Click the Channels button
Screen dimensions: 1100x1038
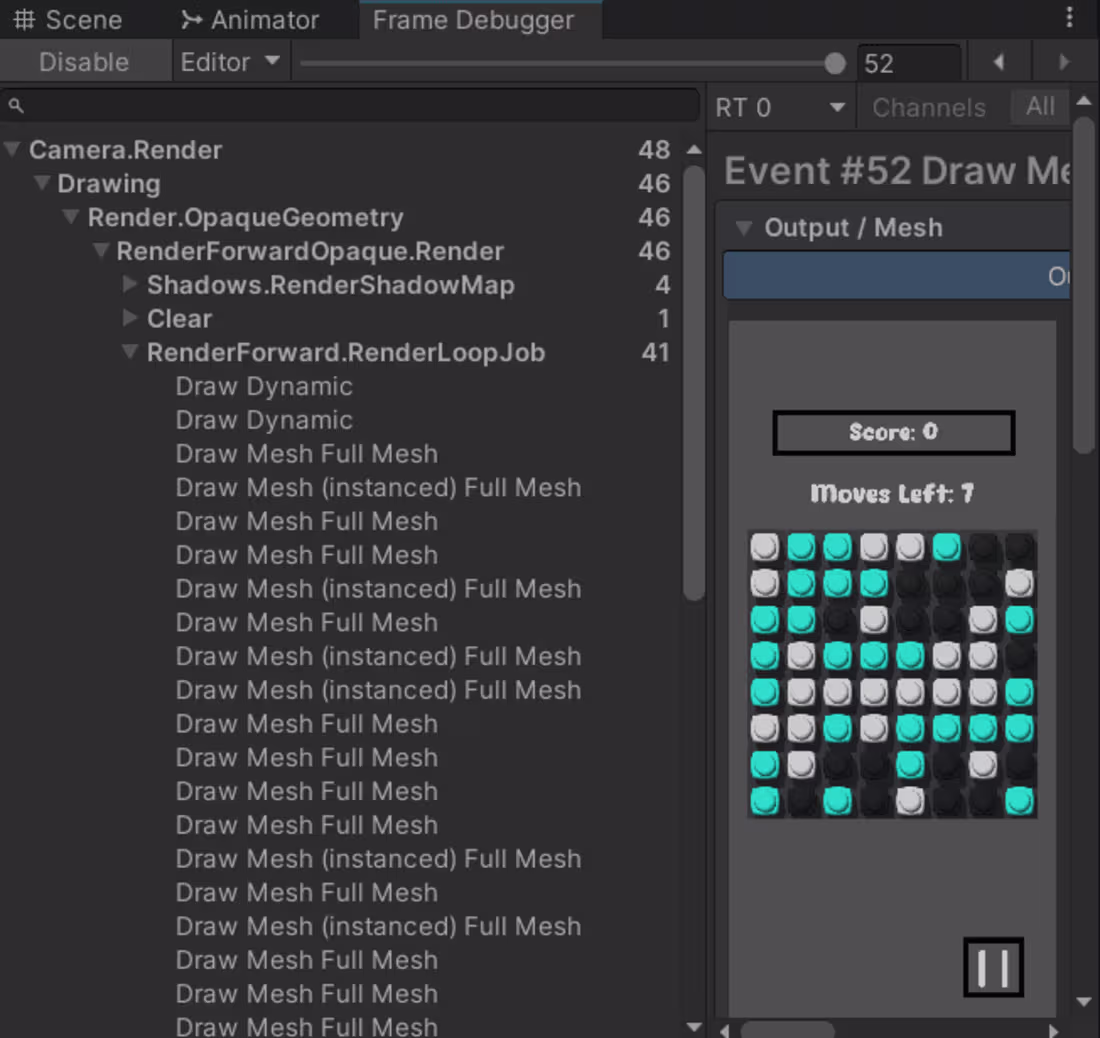coord(929,107)
